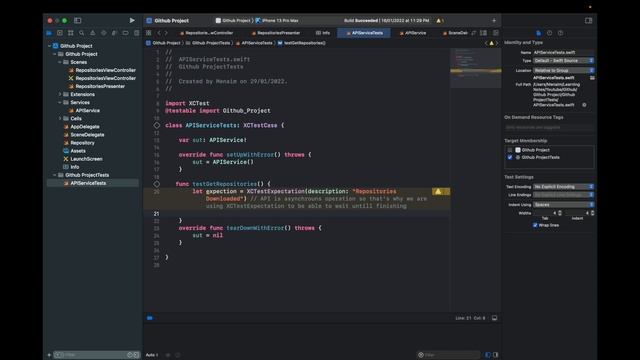
Task: Choose file location with folder icon
Action: [592, 78]
